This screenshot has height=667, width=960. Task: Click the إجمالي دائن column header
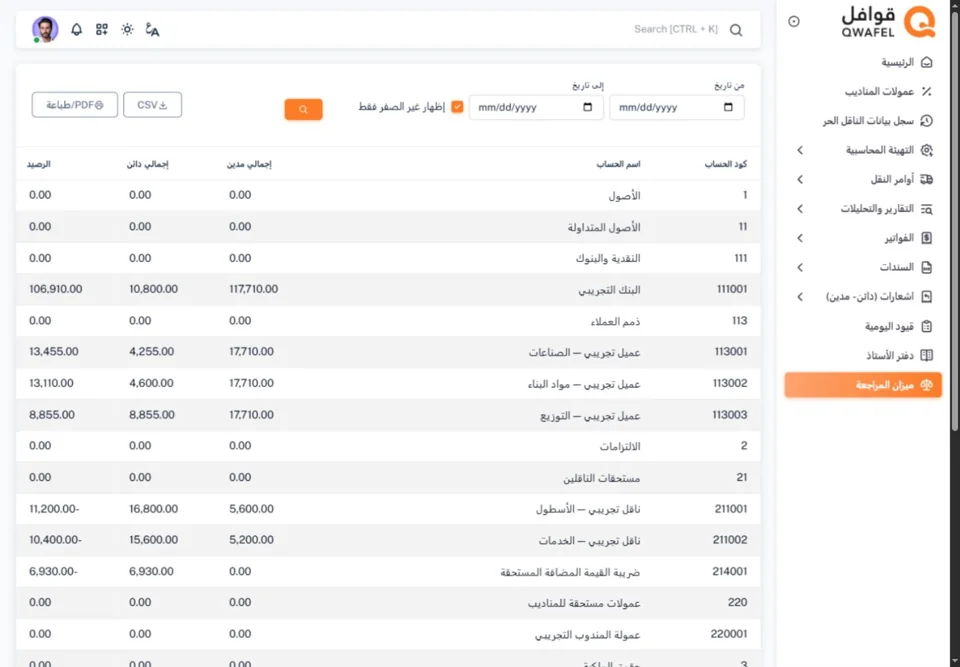148,164
